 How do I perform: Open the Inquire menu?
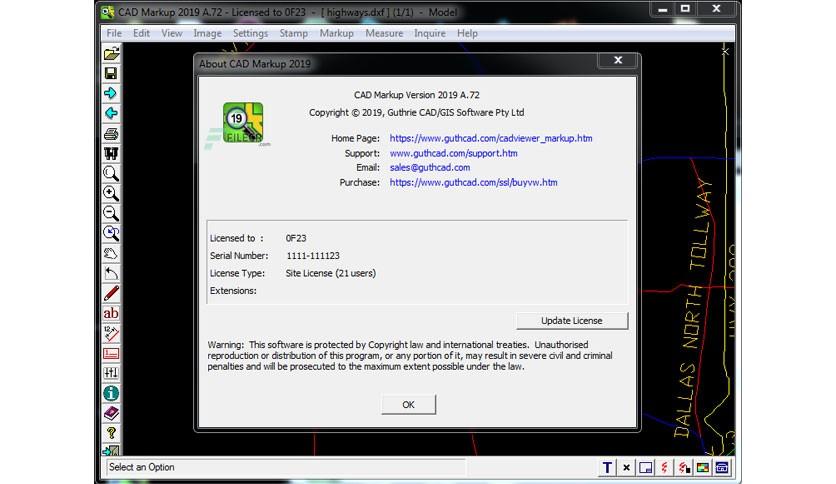point(430,33)
